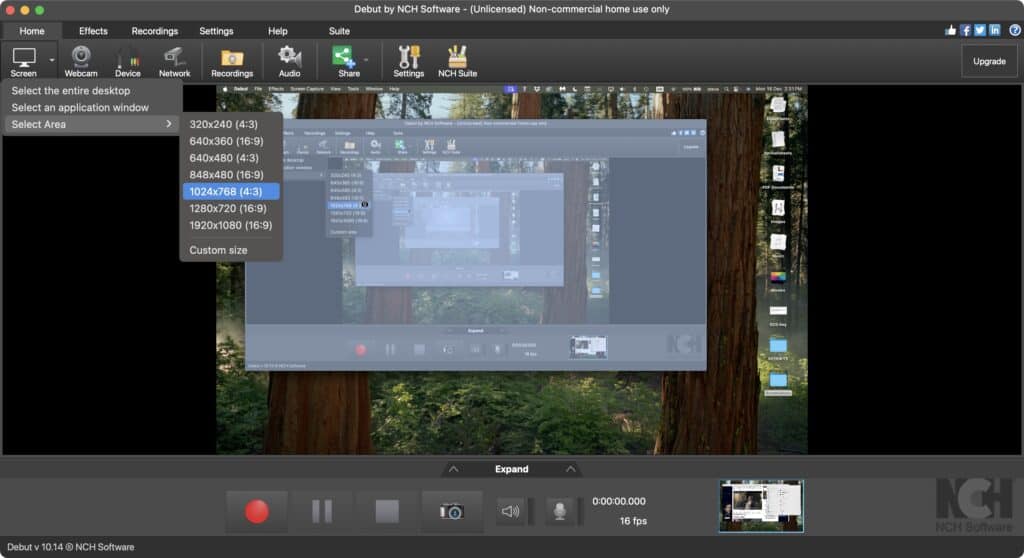Viewport: 1024px width, 558px height.
Task: Click the pause recording button
Action: pyautogui.click(x=322, y=511)
